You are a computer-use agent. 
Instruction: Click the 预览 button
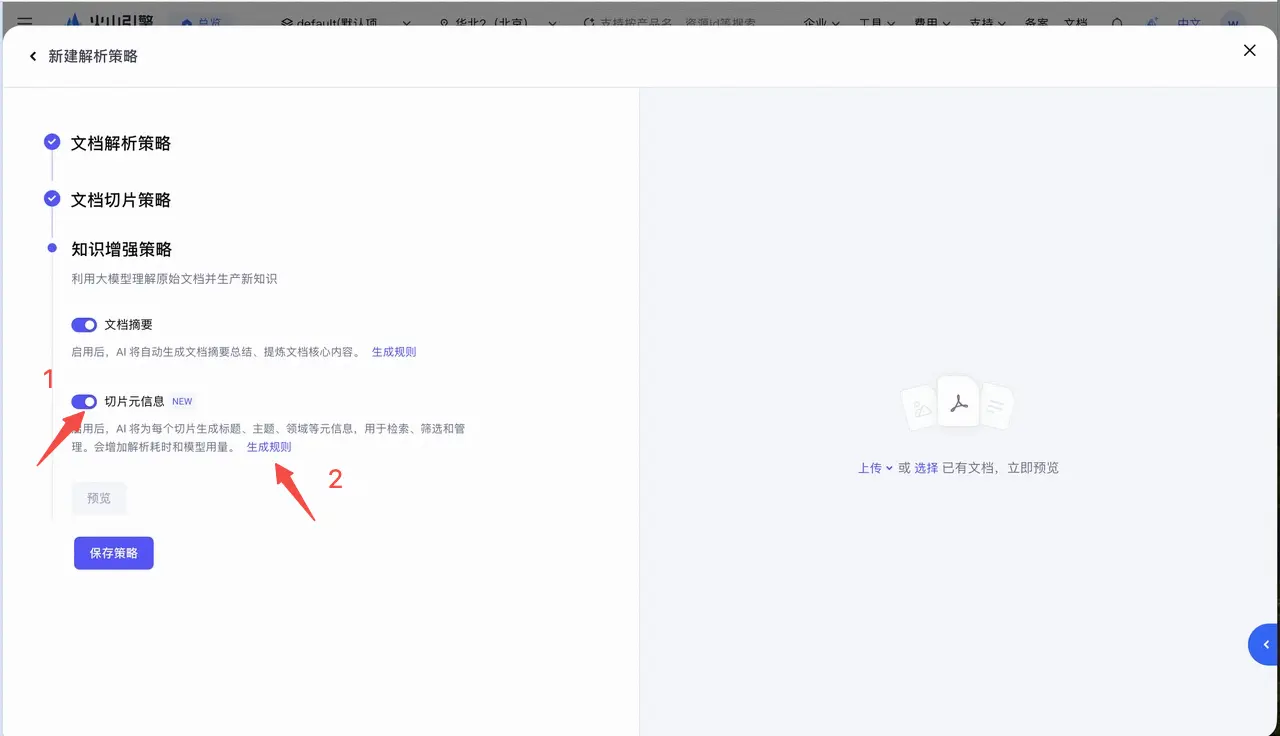99,498
